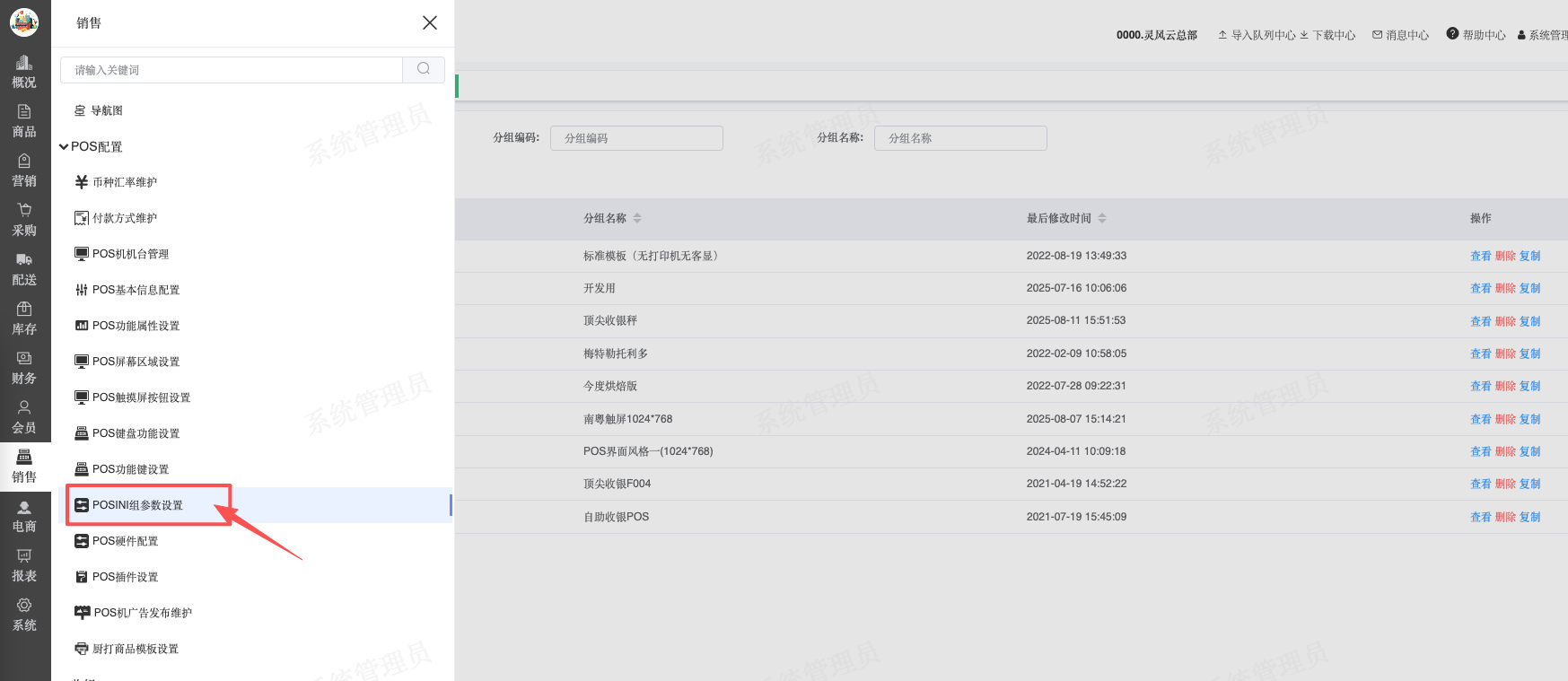Click the POS机台管理 monitor icon

click(82, 254)
